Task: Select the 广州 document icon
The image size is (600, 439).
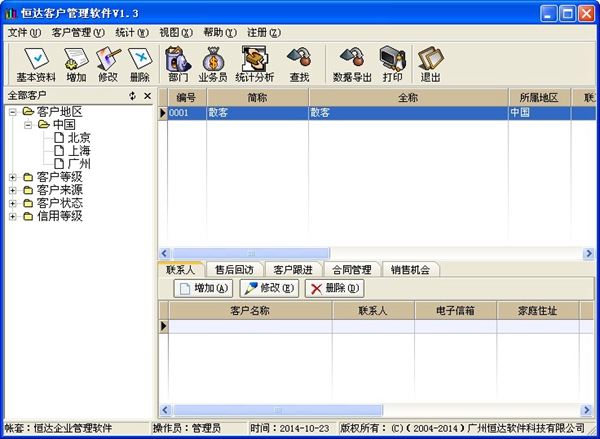Action: [x=59, y=163]
